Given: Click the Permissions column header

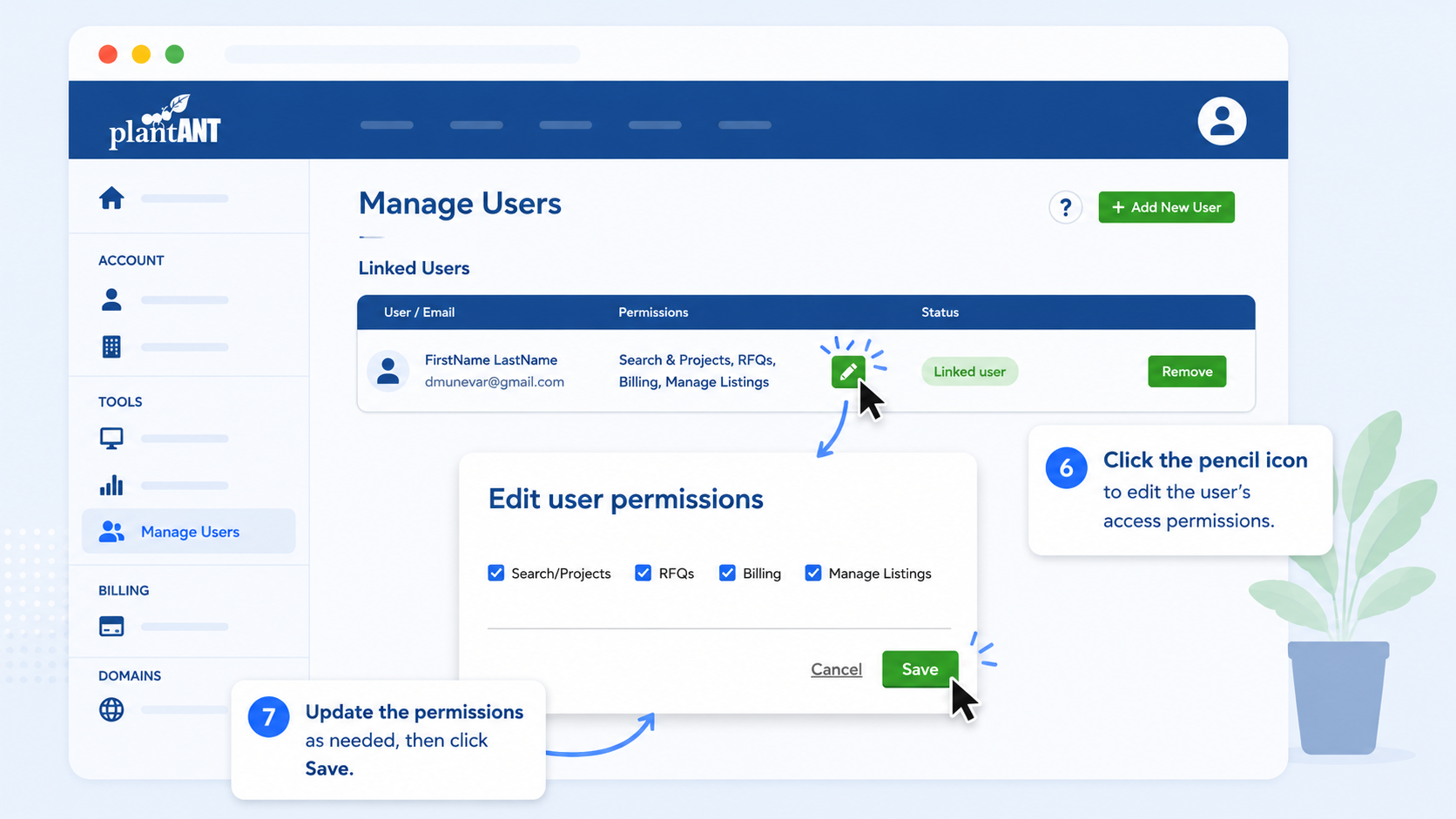Looking at the screenshot, I should click(653, 312).
